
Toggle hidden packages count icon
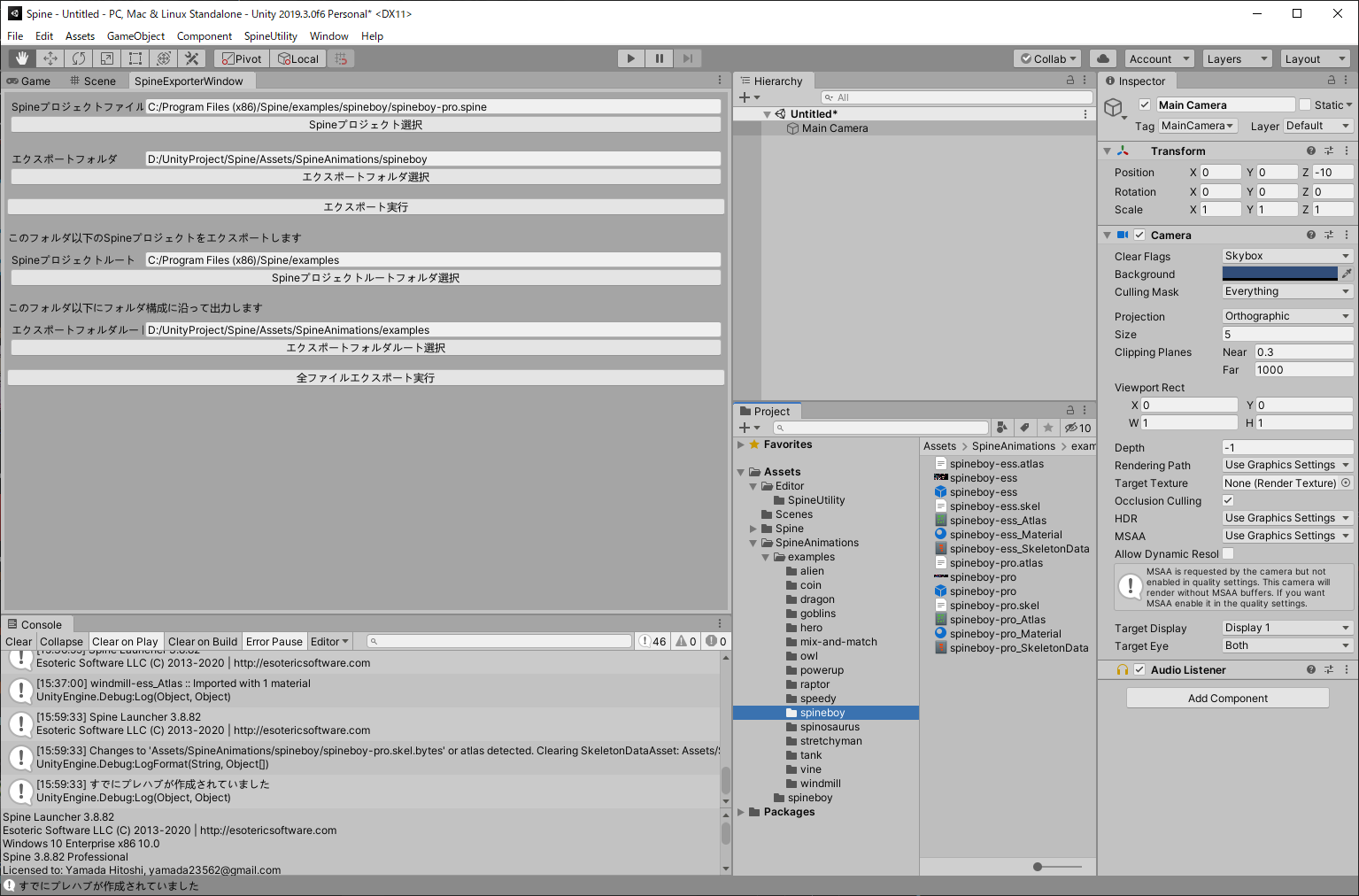pos(1077,428)
